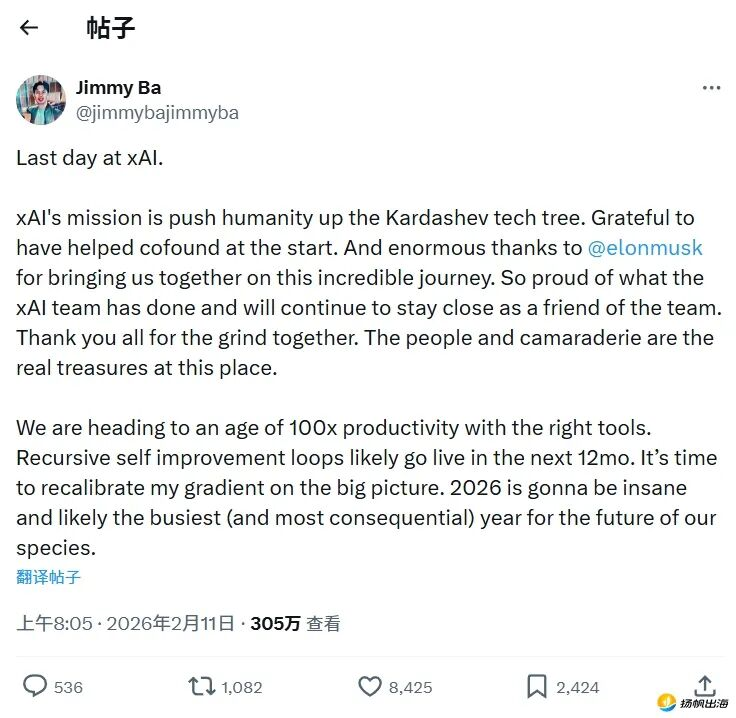The width and height of the screenshot is (736, 718).
Task: Click the @jimmybajimmyba handle
Action: coord(157,112)
